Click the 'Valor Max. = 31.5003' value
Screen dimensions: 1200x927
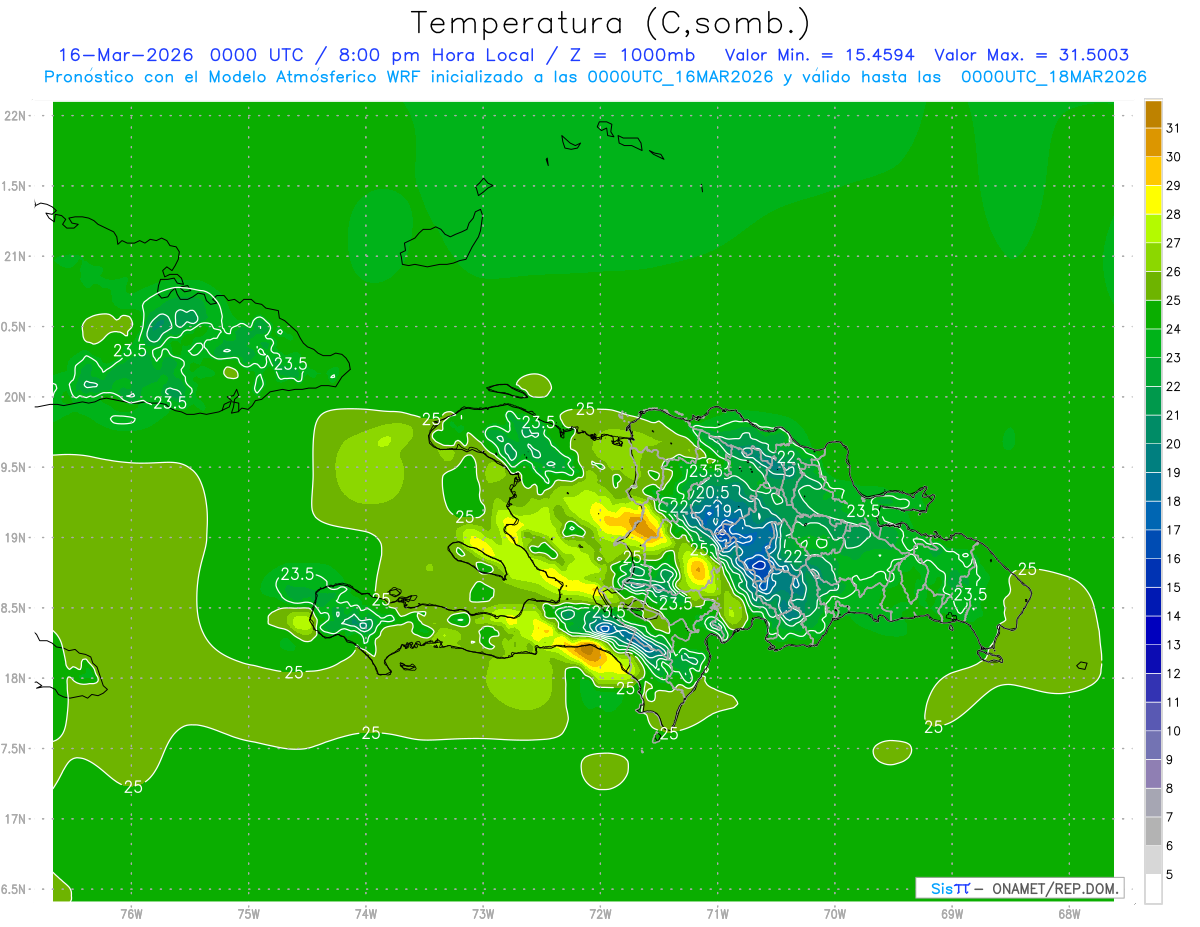tap(1032, 55)
